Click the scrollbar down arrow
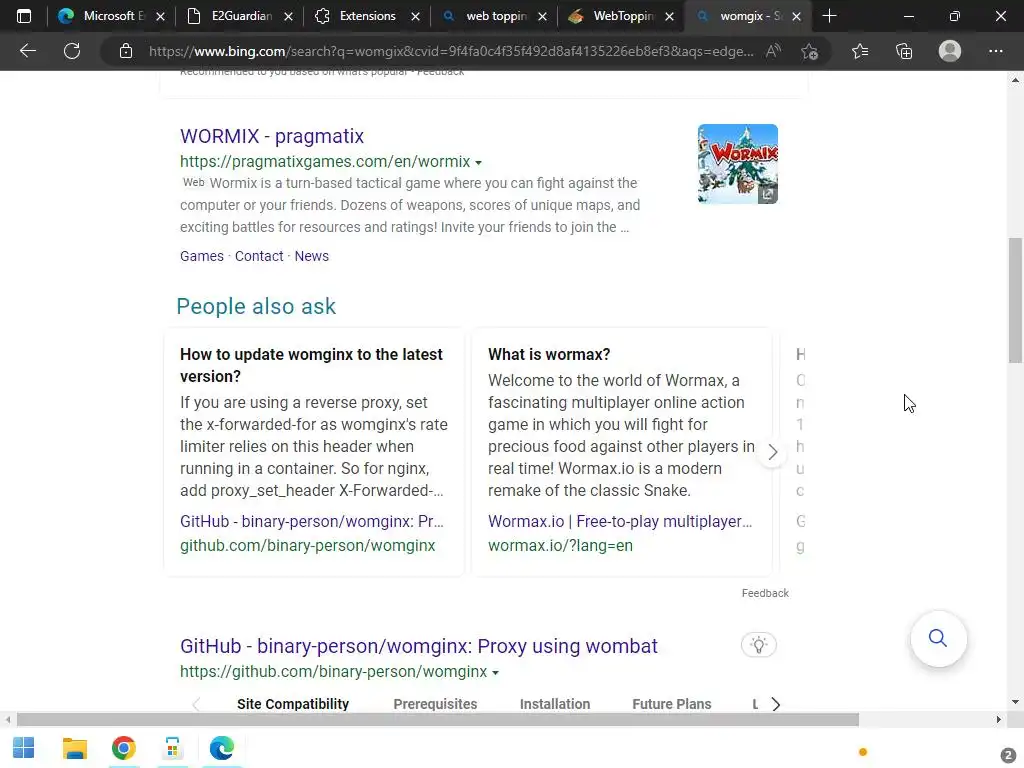The width and height of the screenshot is (1024, 768). tap(1015, 702)
